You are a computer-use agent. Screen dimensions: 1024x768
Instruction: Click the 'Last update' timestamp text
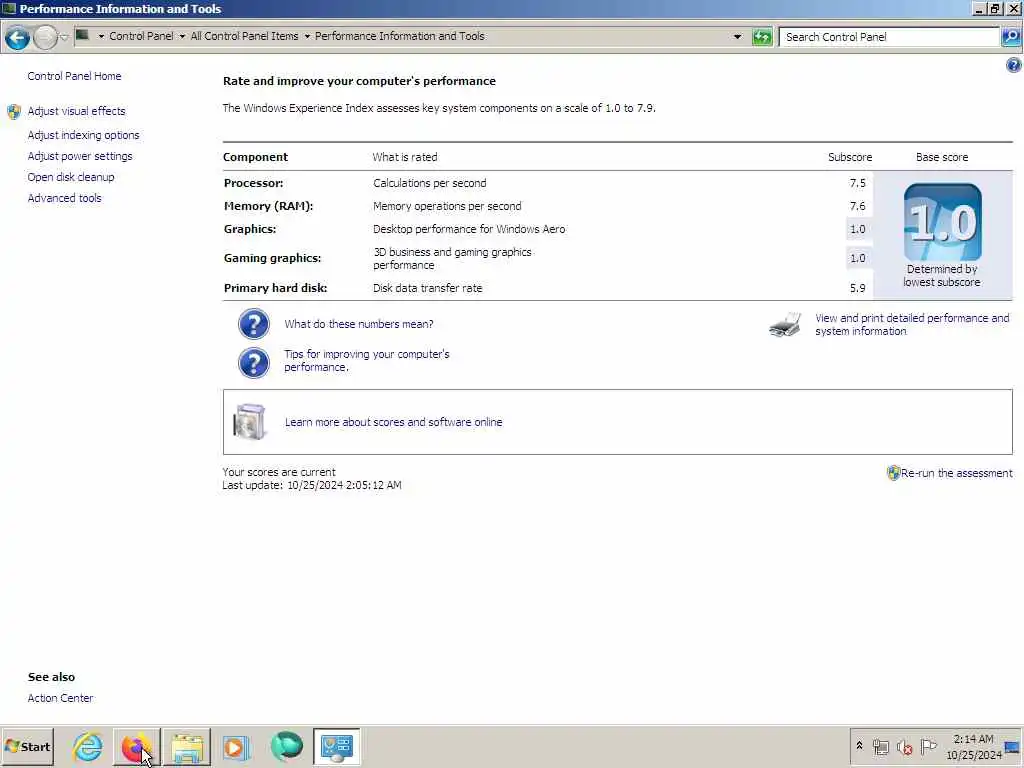312,485
